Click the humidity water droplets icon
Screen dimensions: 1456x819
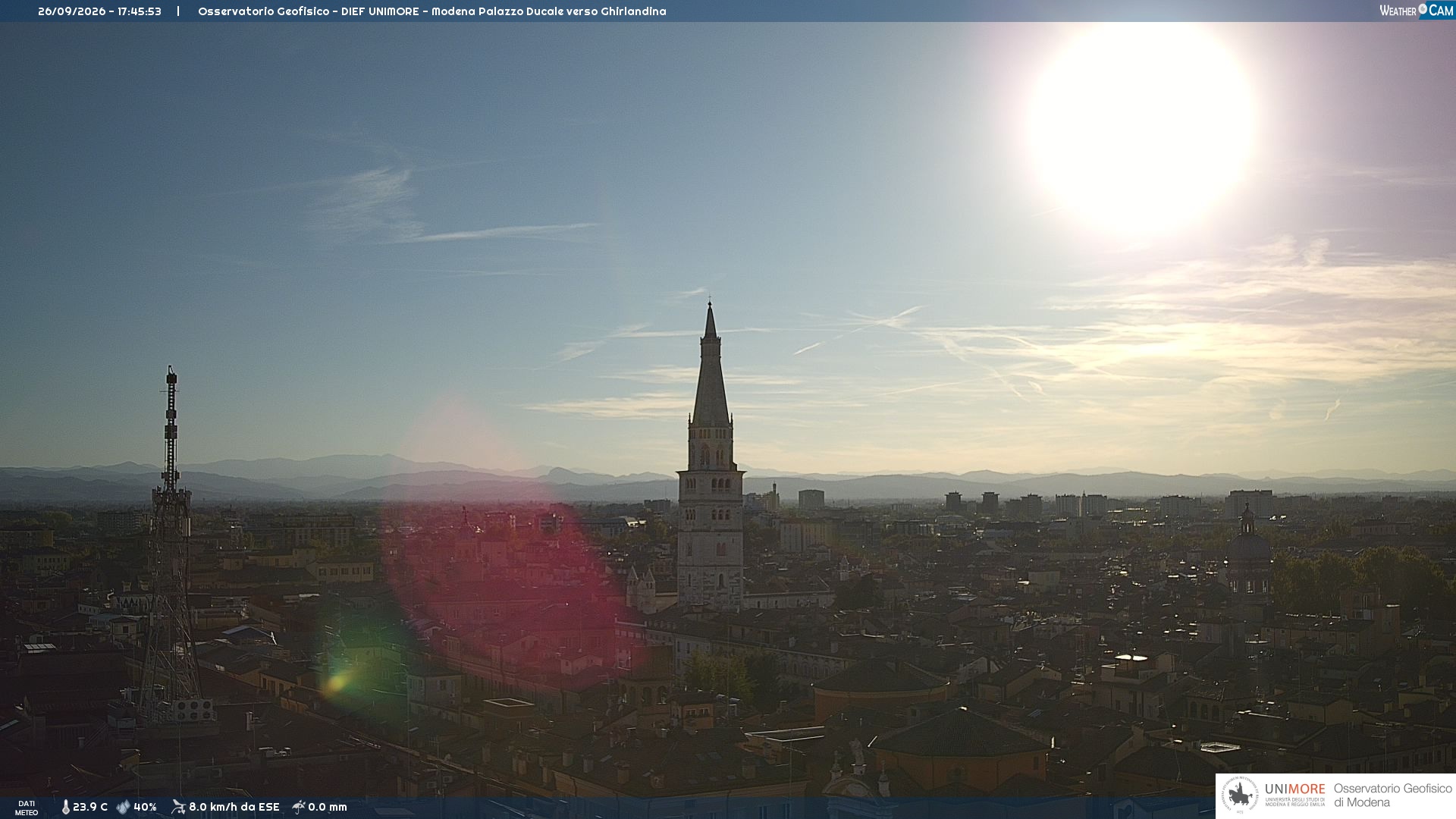[123, 807]
